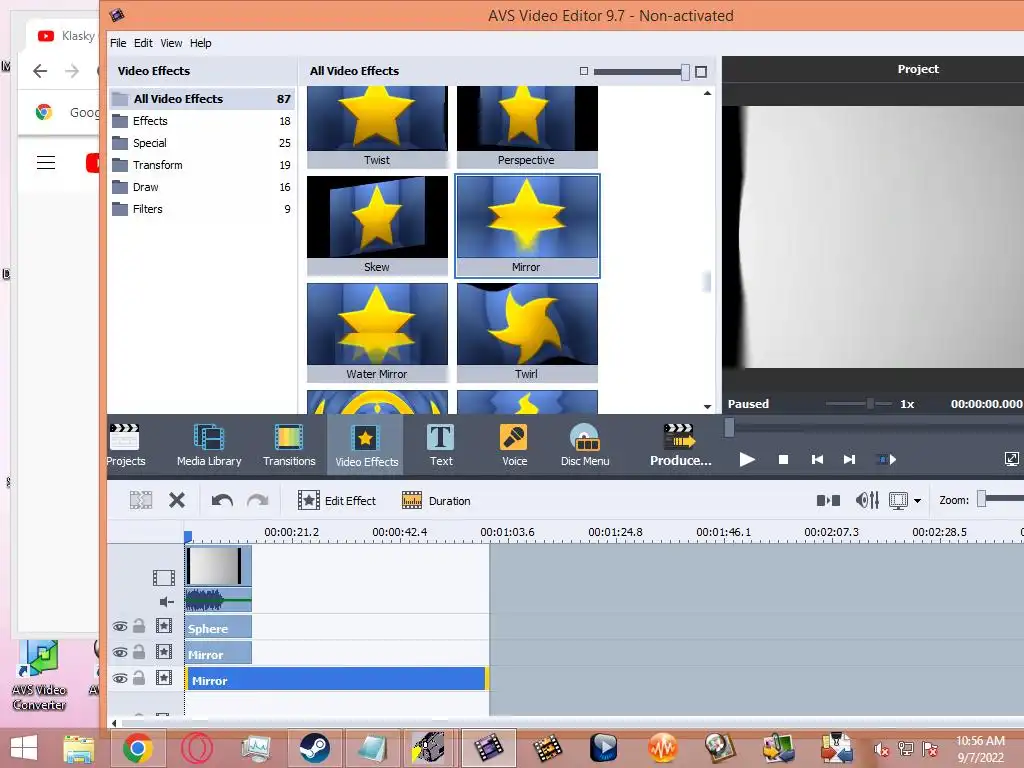
Task: Lock the long Mirror effect track
Action: [x=139, y=678]
